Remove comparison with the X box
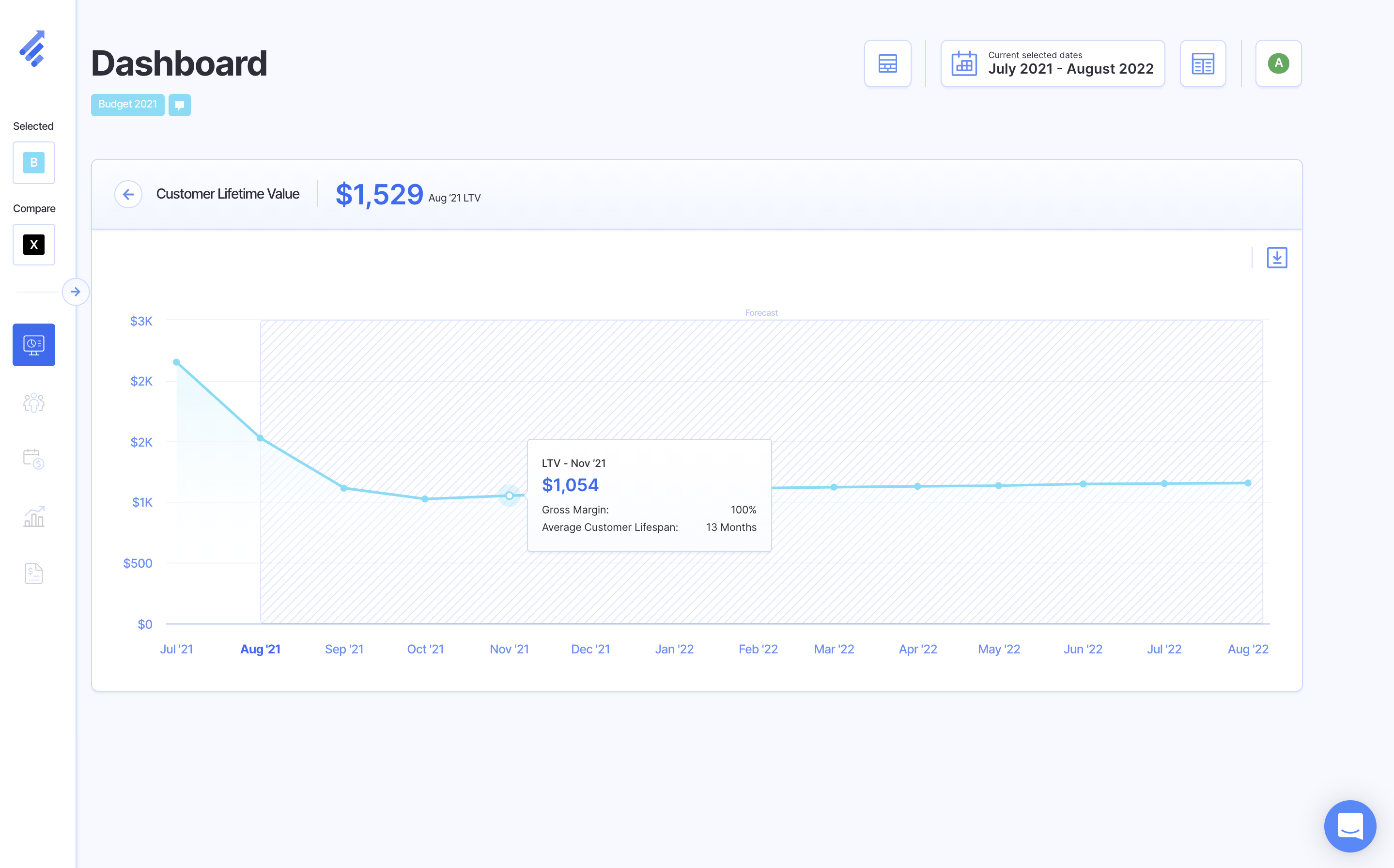1394x868 pixels. [x=34, y=245]
